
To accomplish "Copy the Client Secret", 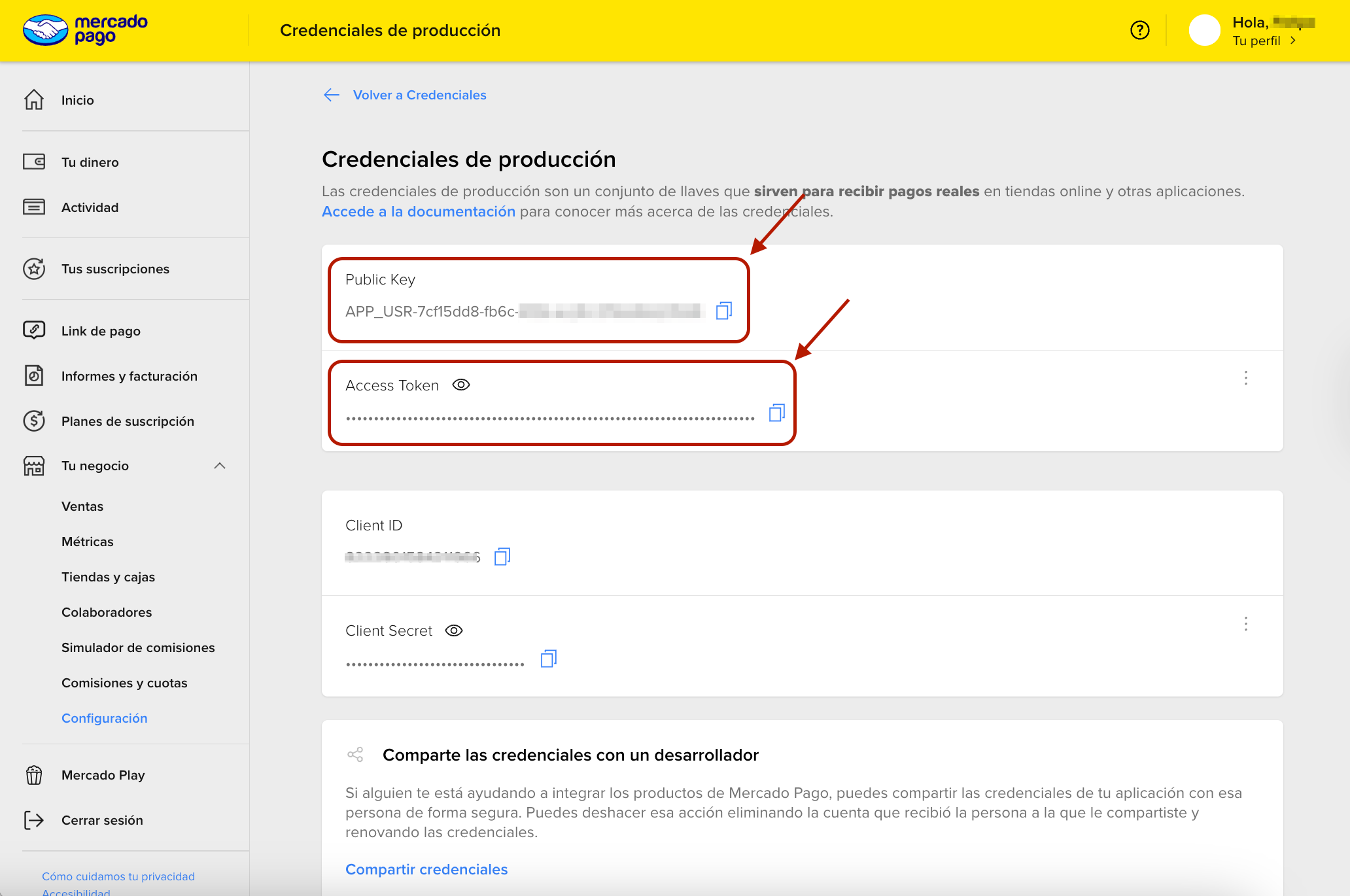I will click(548, 659).
